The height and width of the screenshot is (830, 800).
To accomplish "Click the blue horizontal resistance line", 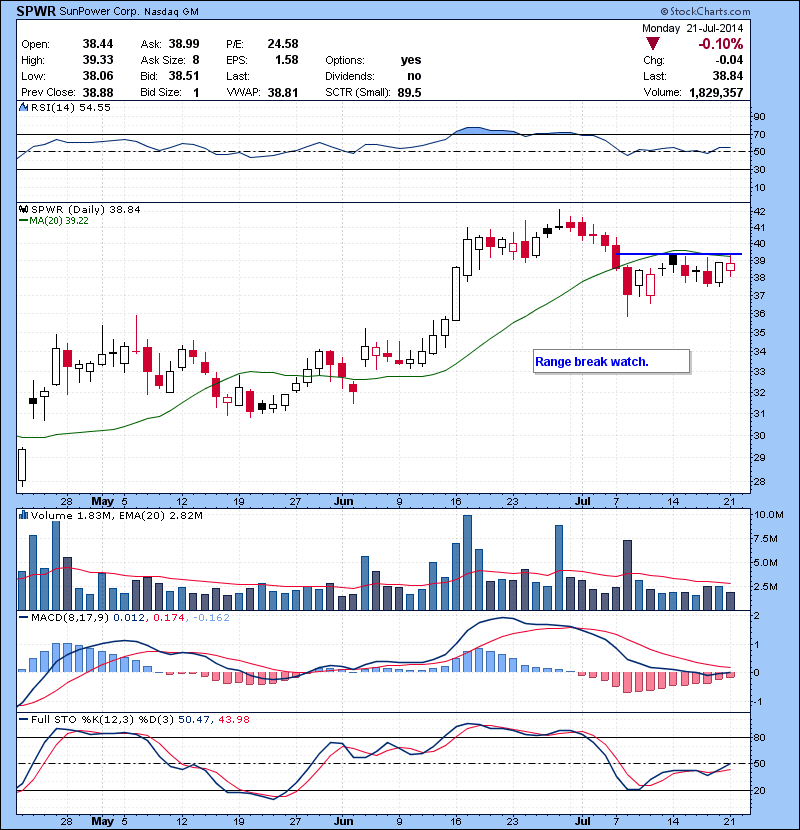I will (678, 254).
